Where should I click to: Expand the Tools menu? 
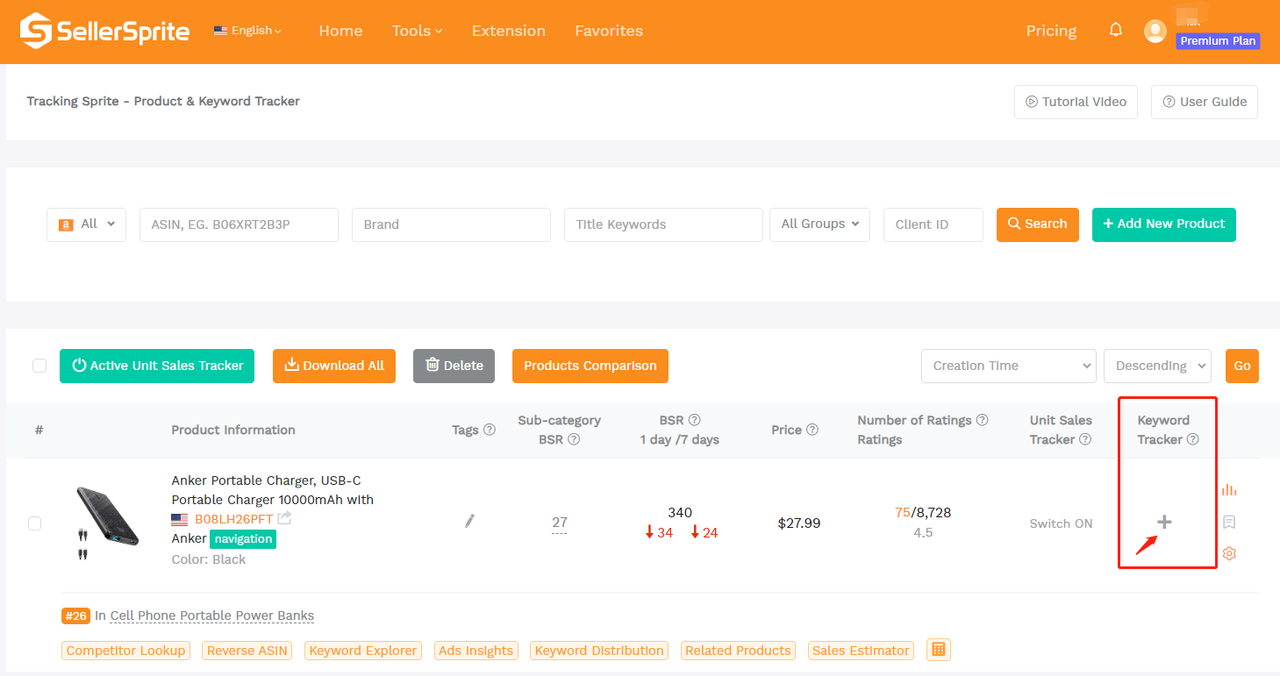pos(417,31)
